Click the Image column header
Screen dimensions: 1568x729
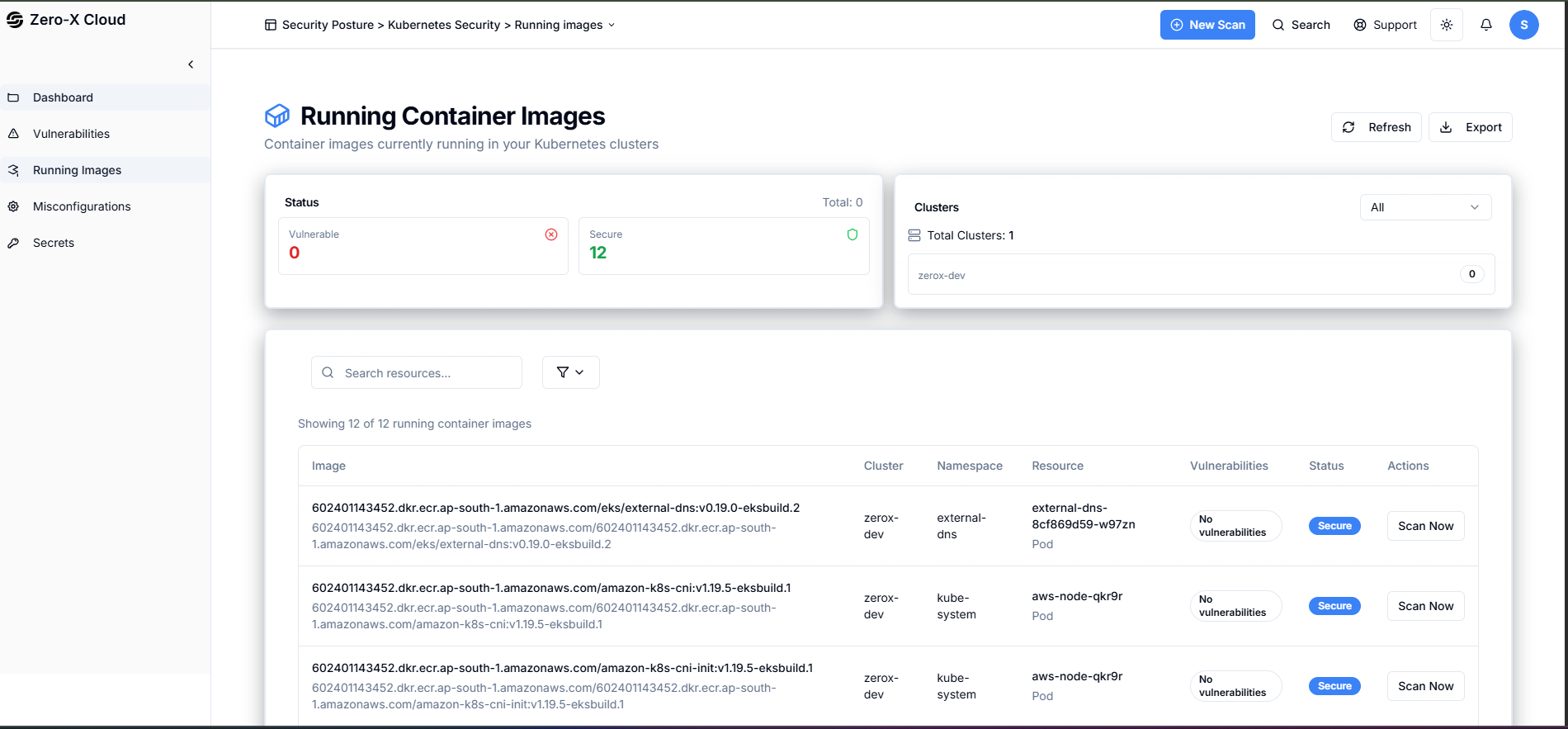pos(328,466)
